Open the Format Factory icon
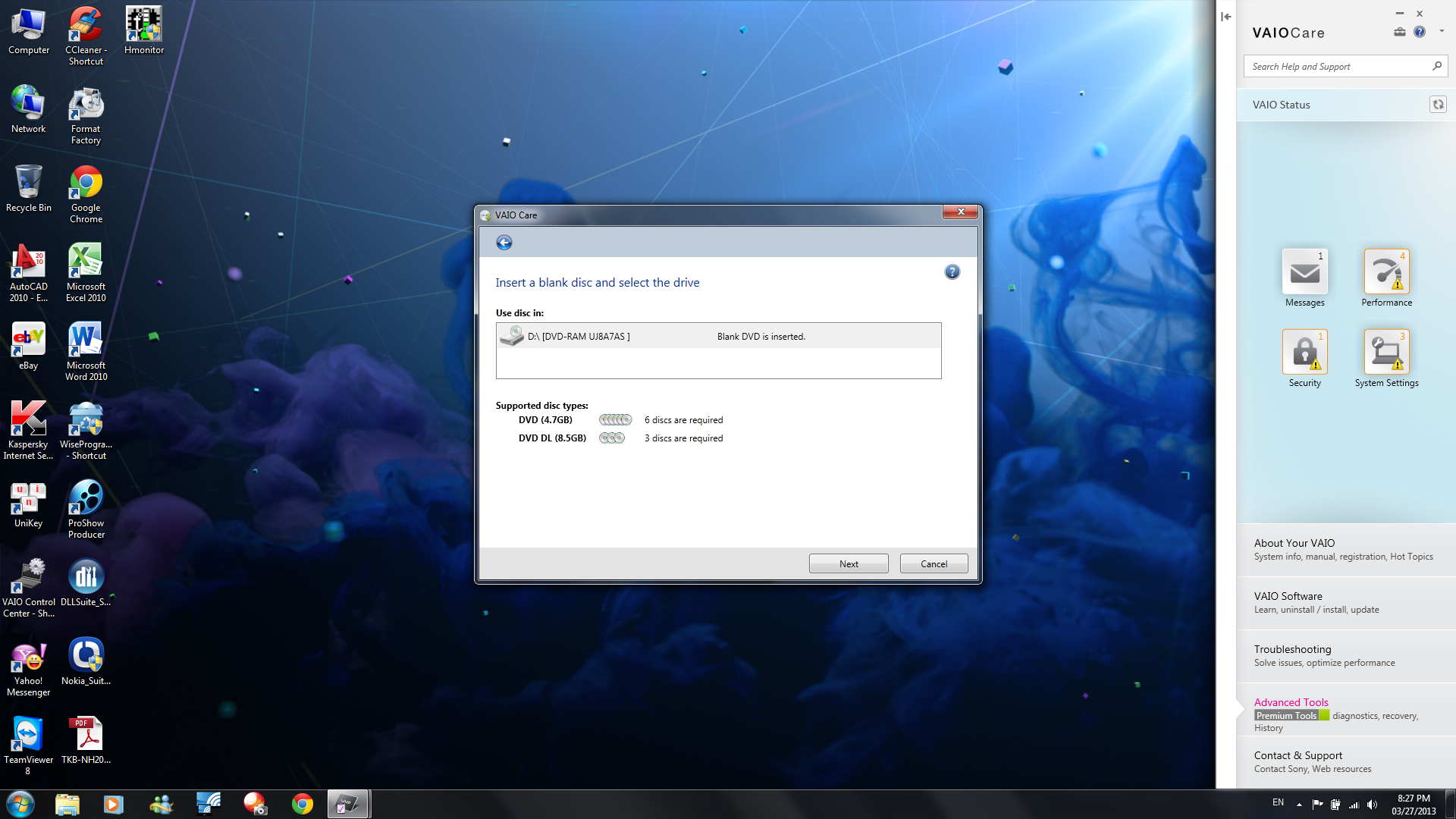Screen dimensions: 1456x819 coord(86,115)
